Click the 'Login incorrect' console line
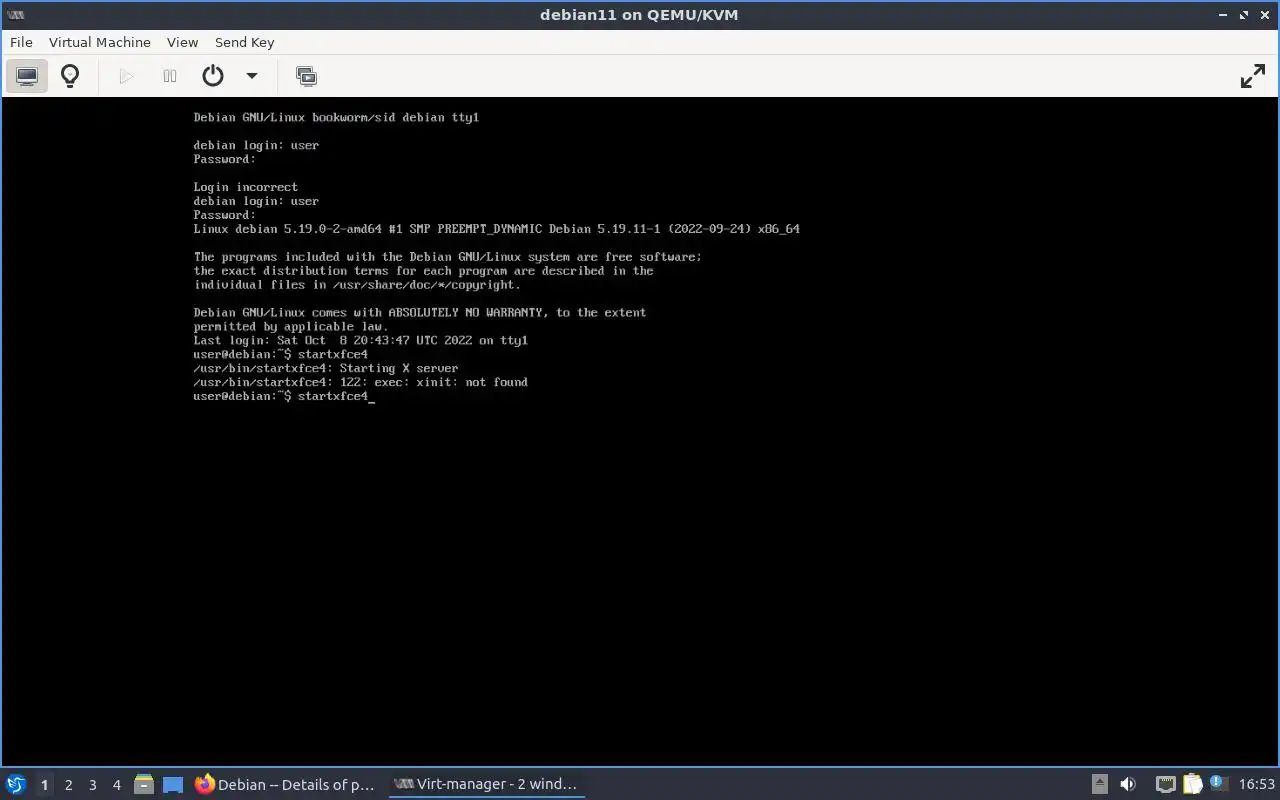Image resolution: width=1280 pixels, height=800 pixels. click(x=245, y=187)
